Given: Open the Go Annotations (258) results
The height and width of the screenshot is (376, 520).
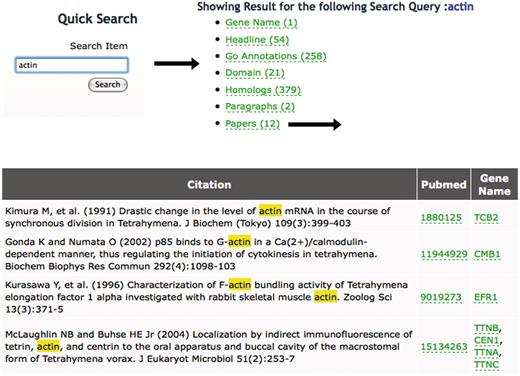Looking at the screenshot, I should point(276,56).
